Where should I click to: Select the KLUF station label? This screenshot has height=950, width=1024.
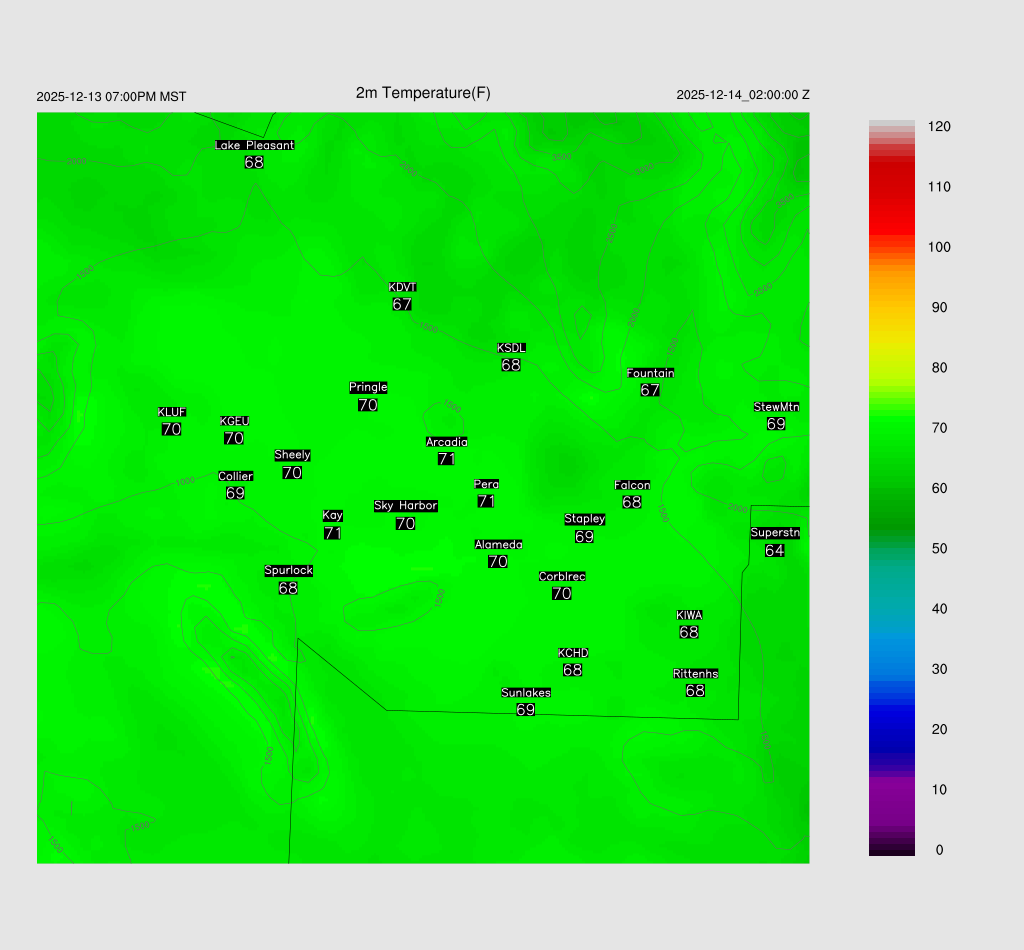coord(171,412)
